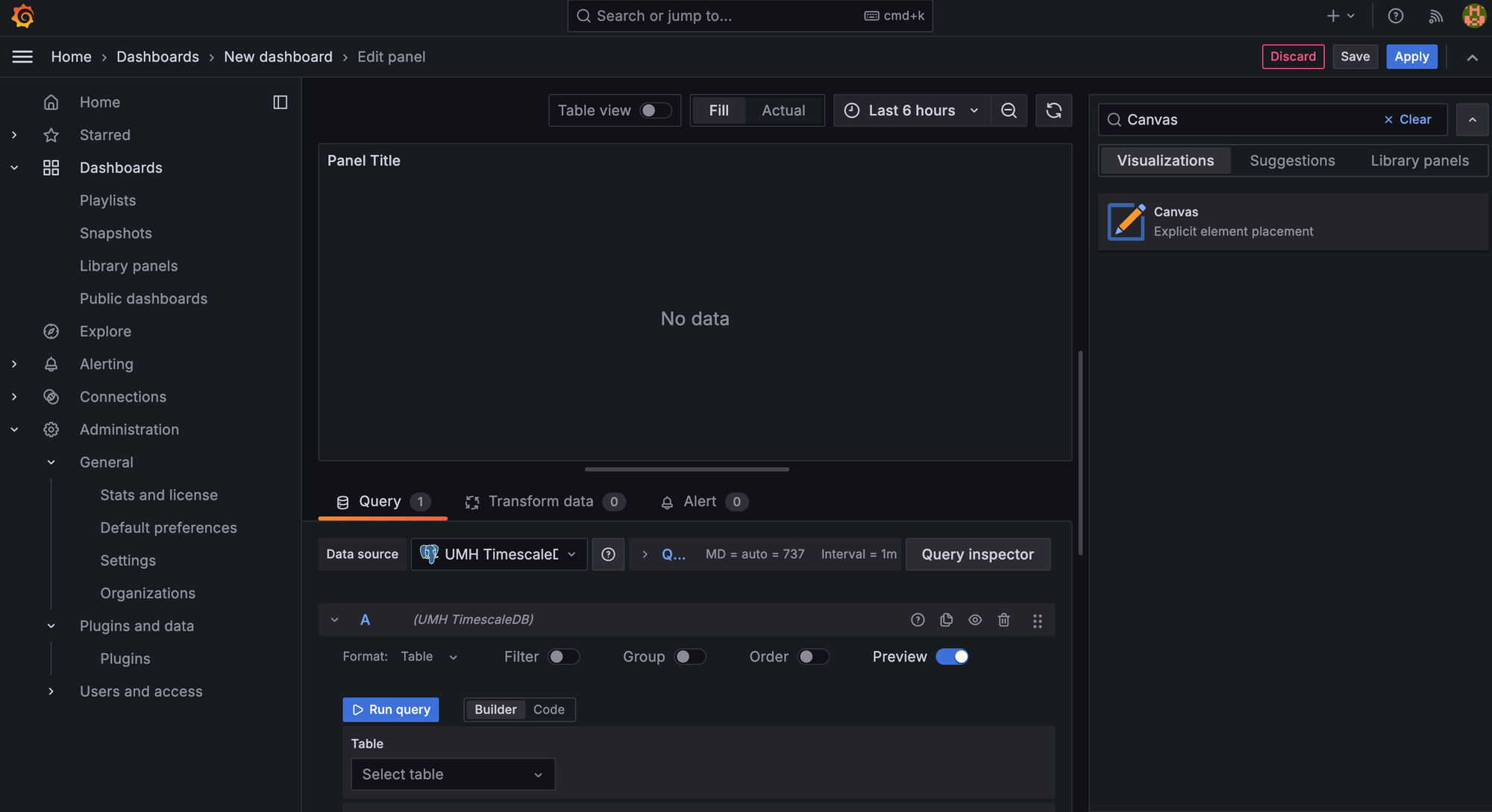Switch to the Transform data tab
This screenshot has height=812, width=1492.
point(541,502)
